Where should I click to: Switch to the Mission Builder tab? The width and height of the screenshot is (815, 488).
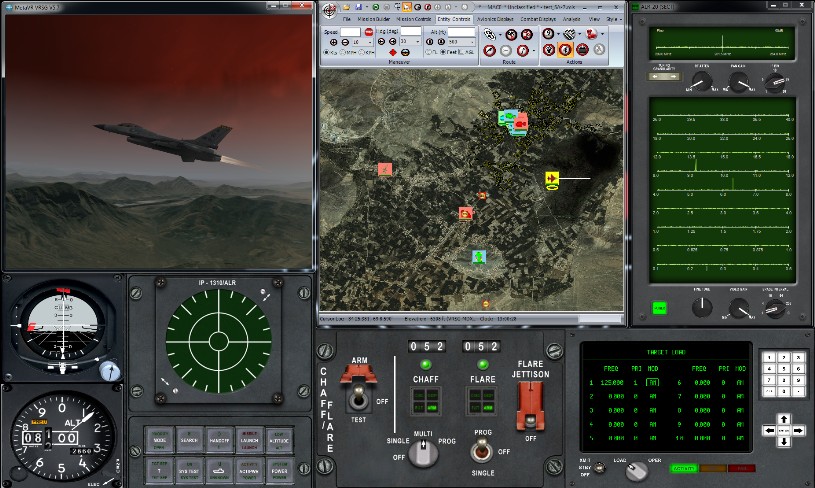(x=374, y=19)
